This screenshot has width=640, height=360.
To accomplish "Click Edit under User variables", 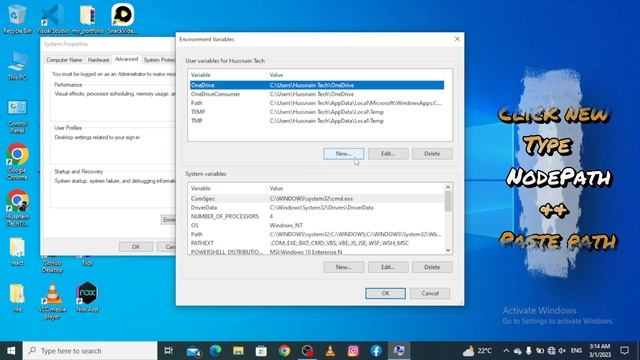I will 388,154.
